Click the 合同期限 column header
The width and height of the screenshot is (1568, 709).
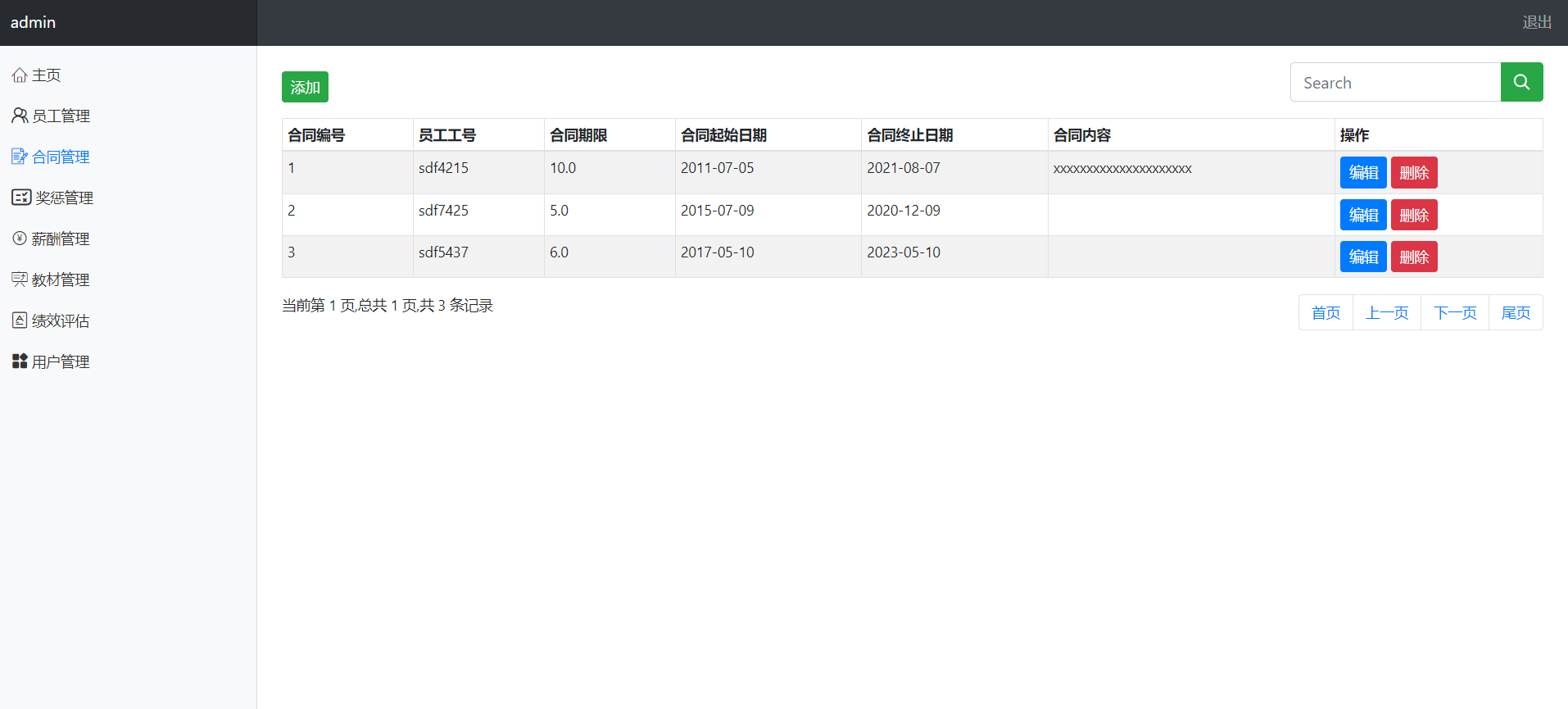point(610,134)
